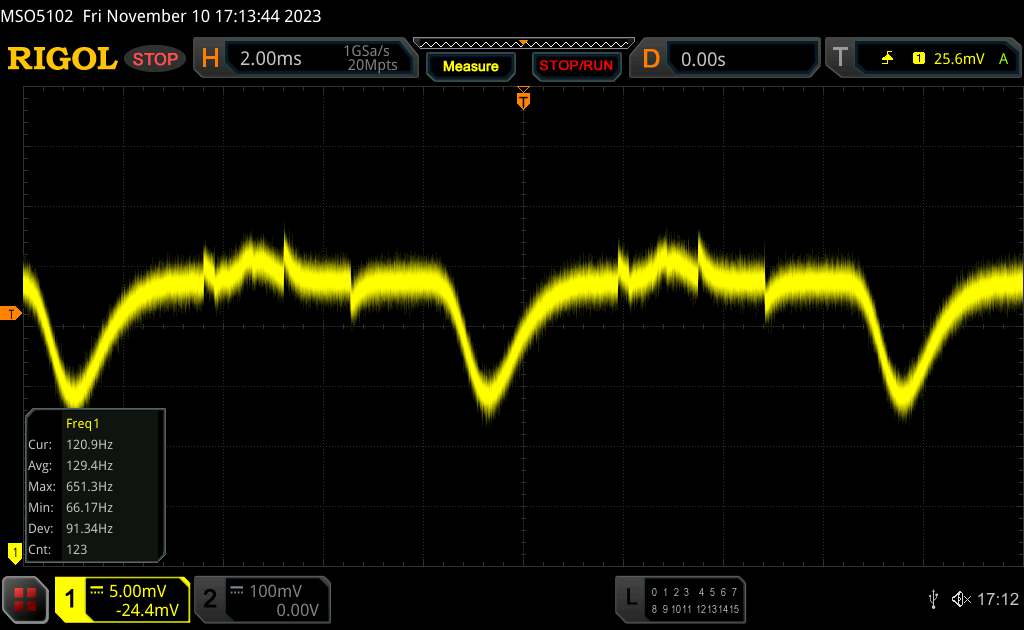The width and height of the screenshot is (1024, 630).
Task: Click the RIGOL logo
Action: point(62,59)
